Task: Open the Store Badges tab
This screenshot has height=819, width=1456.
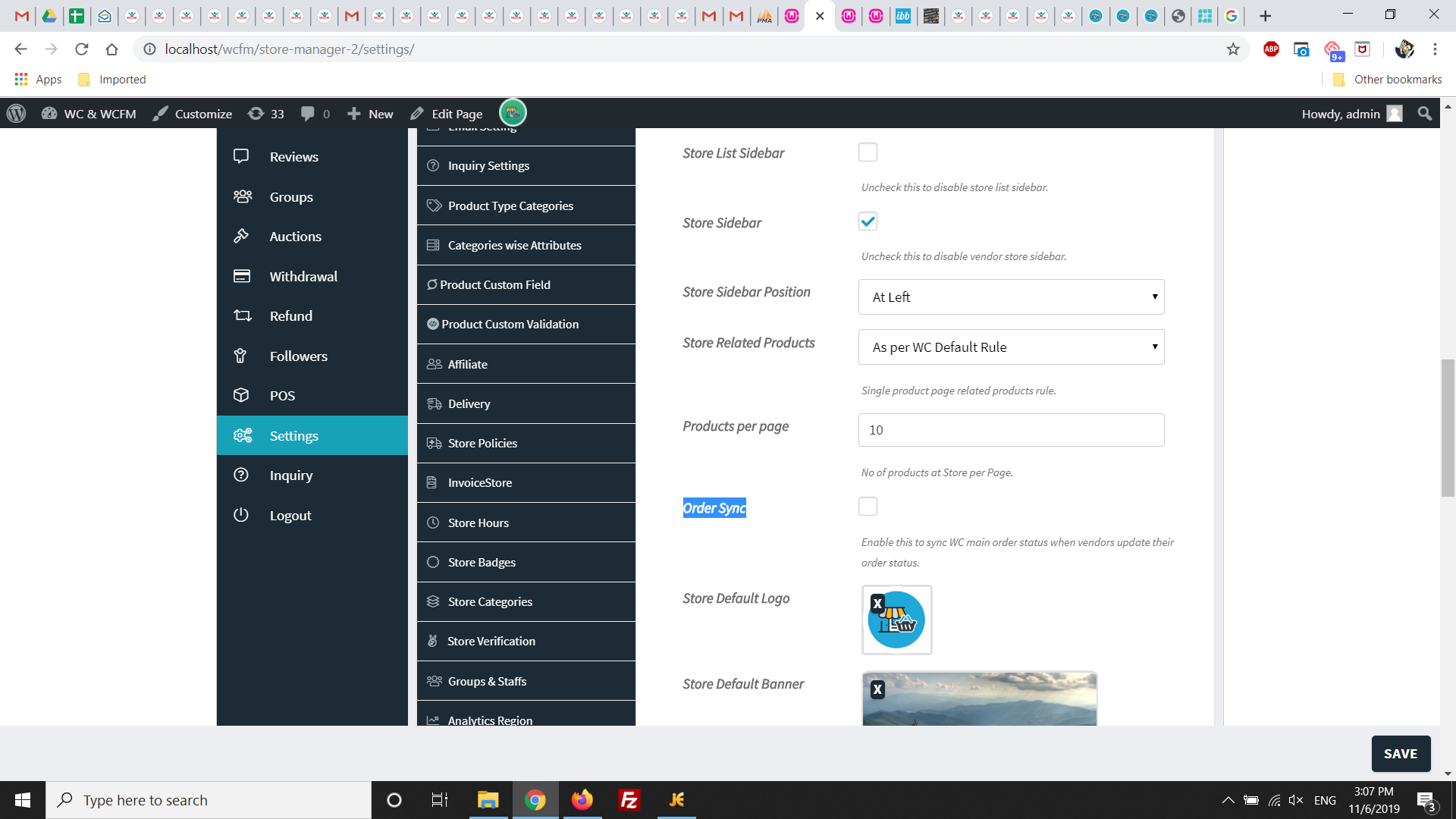Action: (x=526, y=562)
